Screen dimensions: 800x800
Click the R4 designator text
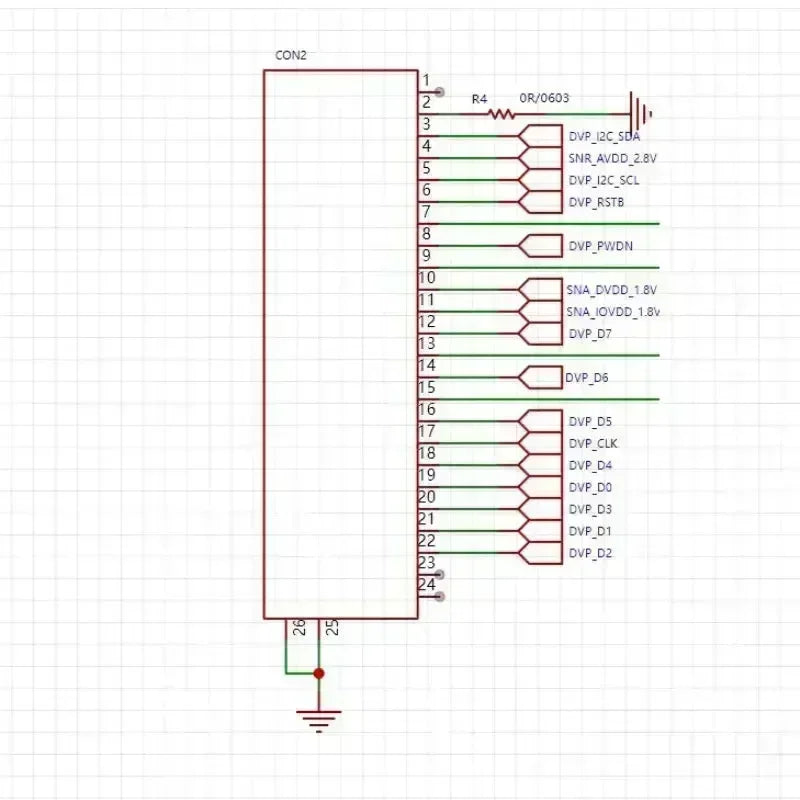click(479, 99)
